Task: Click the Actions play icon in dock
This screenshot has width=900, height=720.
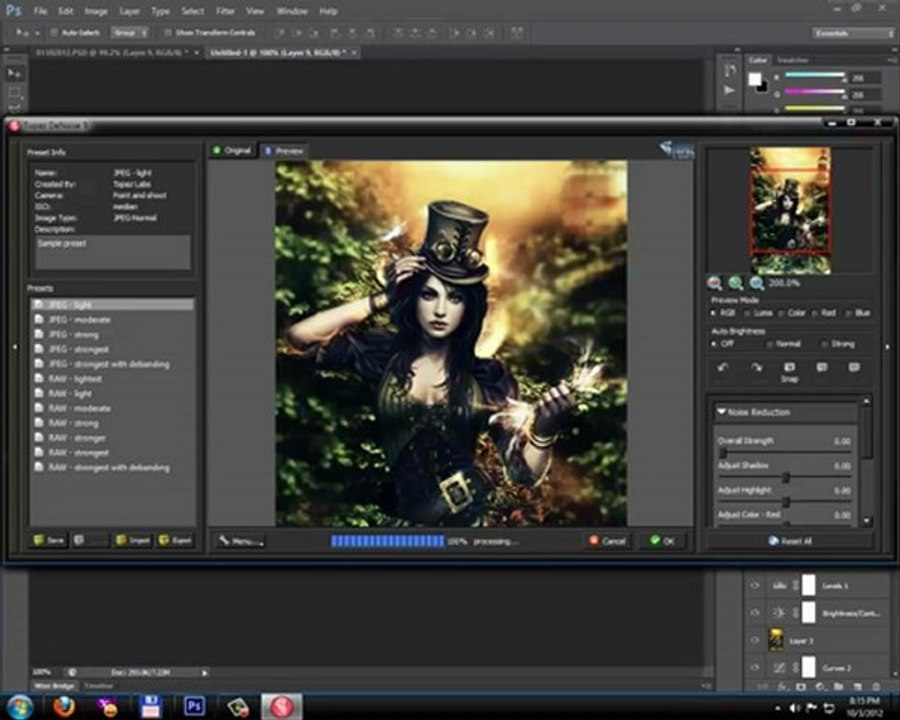Action: 730,91
